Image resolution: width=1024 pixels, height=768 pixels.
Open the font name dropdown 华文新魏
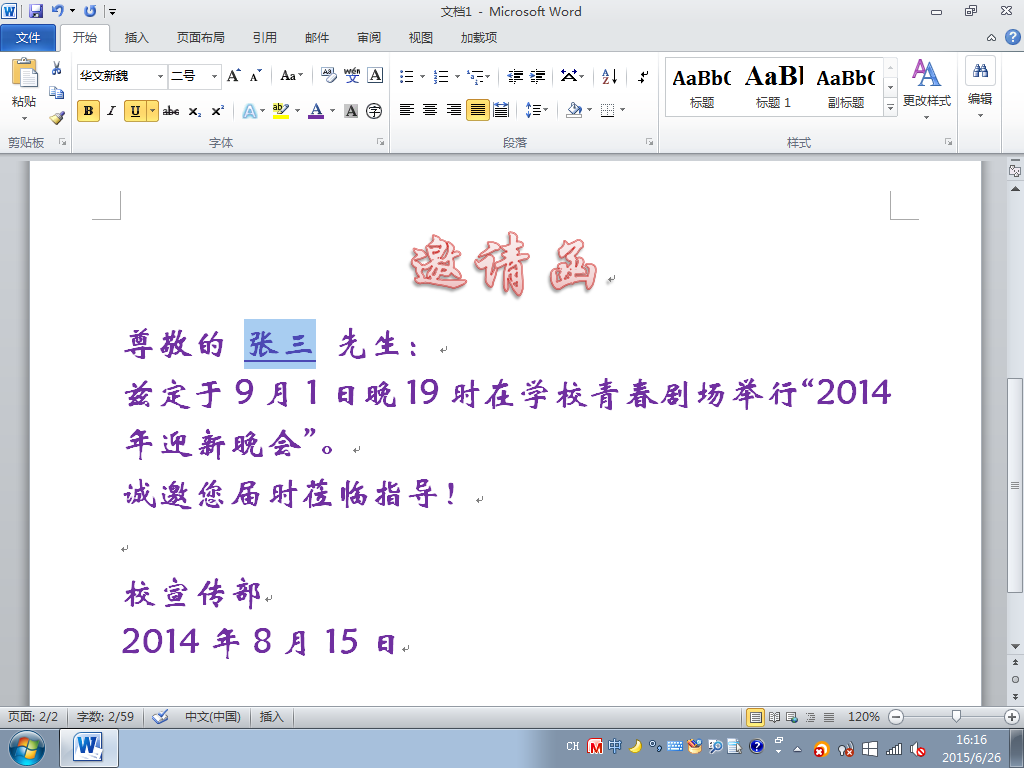tap(160, 76)
